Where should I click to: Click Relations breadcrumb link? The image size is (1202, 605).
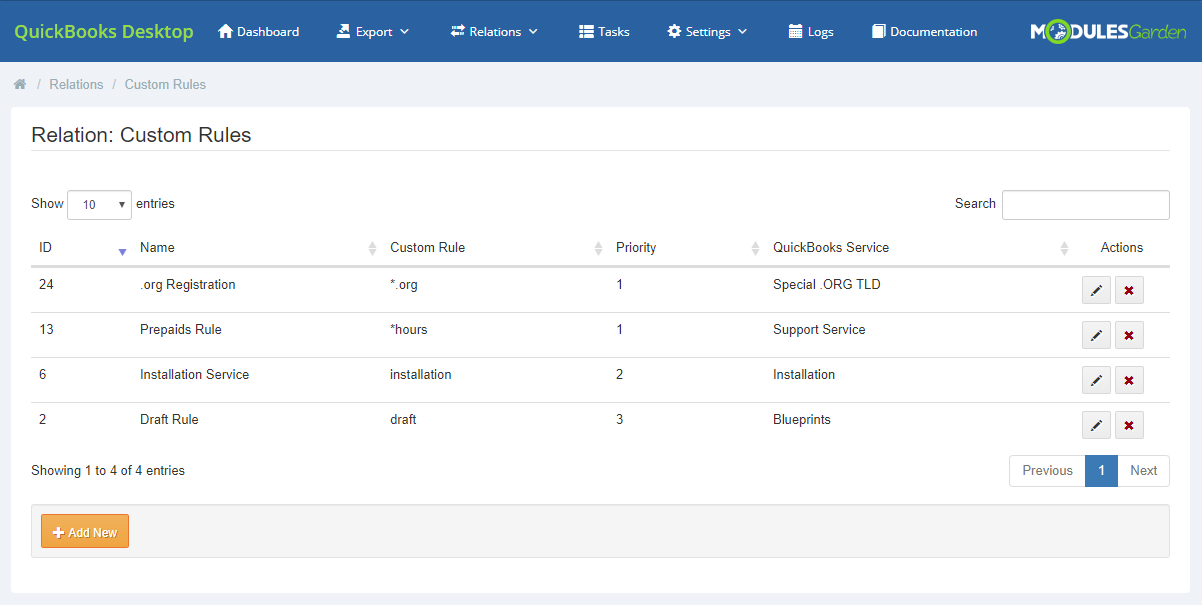[x=76, y=85]
